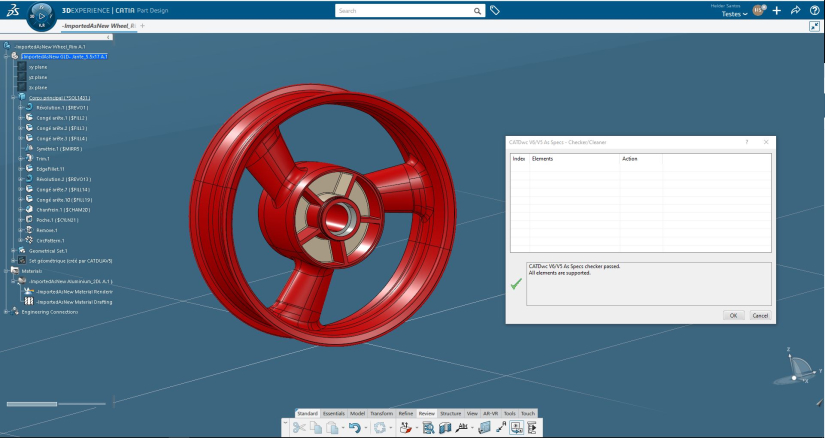
Task: Click the Cut scissors icon in toolbar
Action: [x=298, y=427]
